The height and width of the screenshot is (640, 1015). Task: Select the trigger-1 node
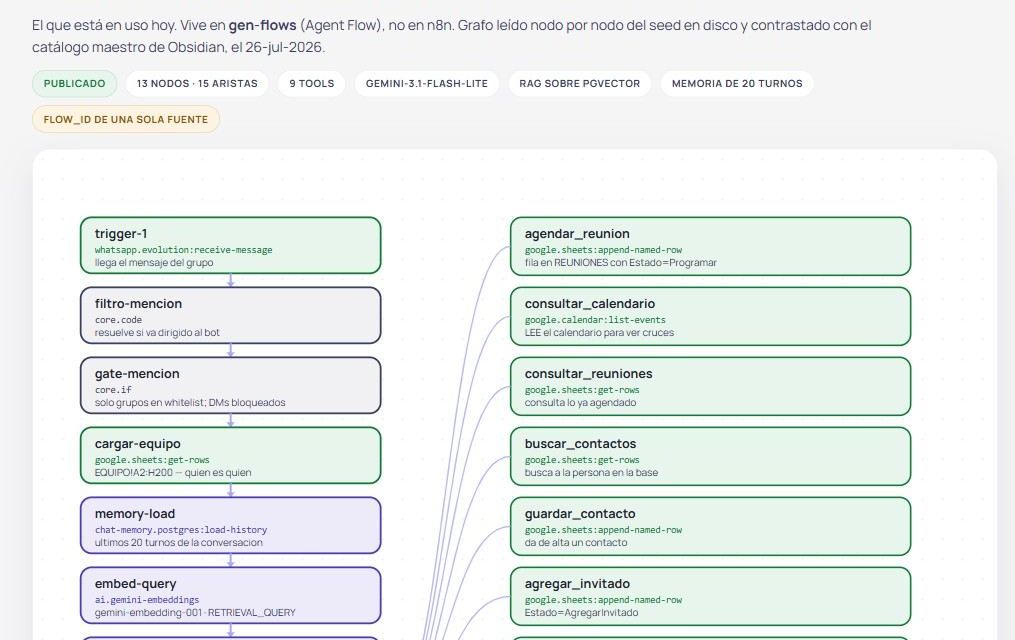[x=230, y=245]
